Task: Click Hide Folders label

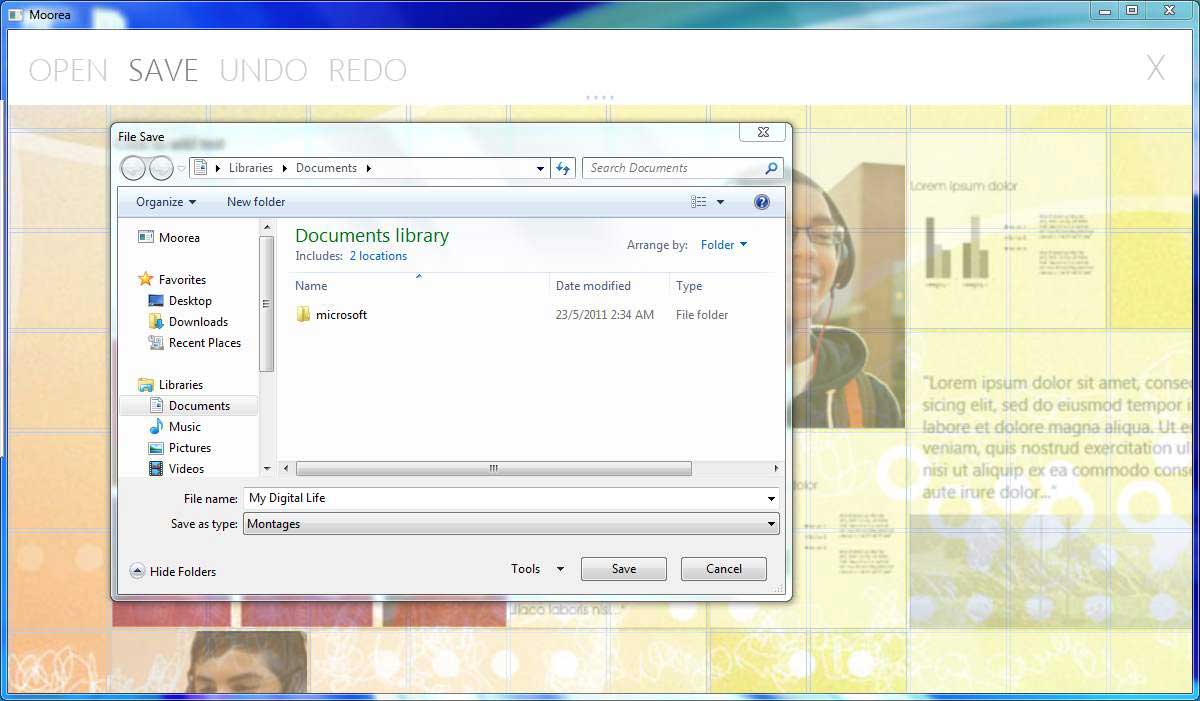Action: [183, 572]
